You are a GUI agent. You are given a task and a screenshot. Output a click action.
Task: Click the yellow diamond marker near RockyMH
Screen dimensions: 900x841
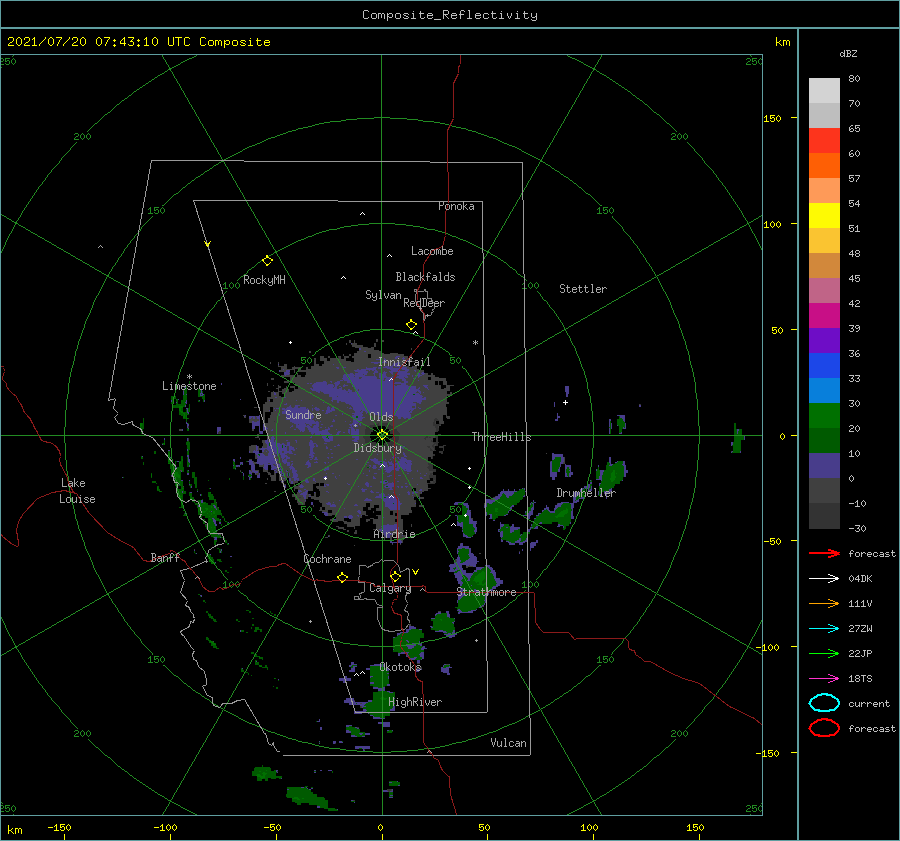pos(267,261)
